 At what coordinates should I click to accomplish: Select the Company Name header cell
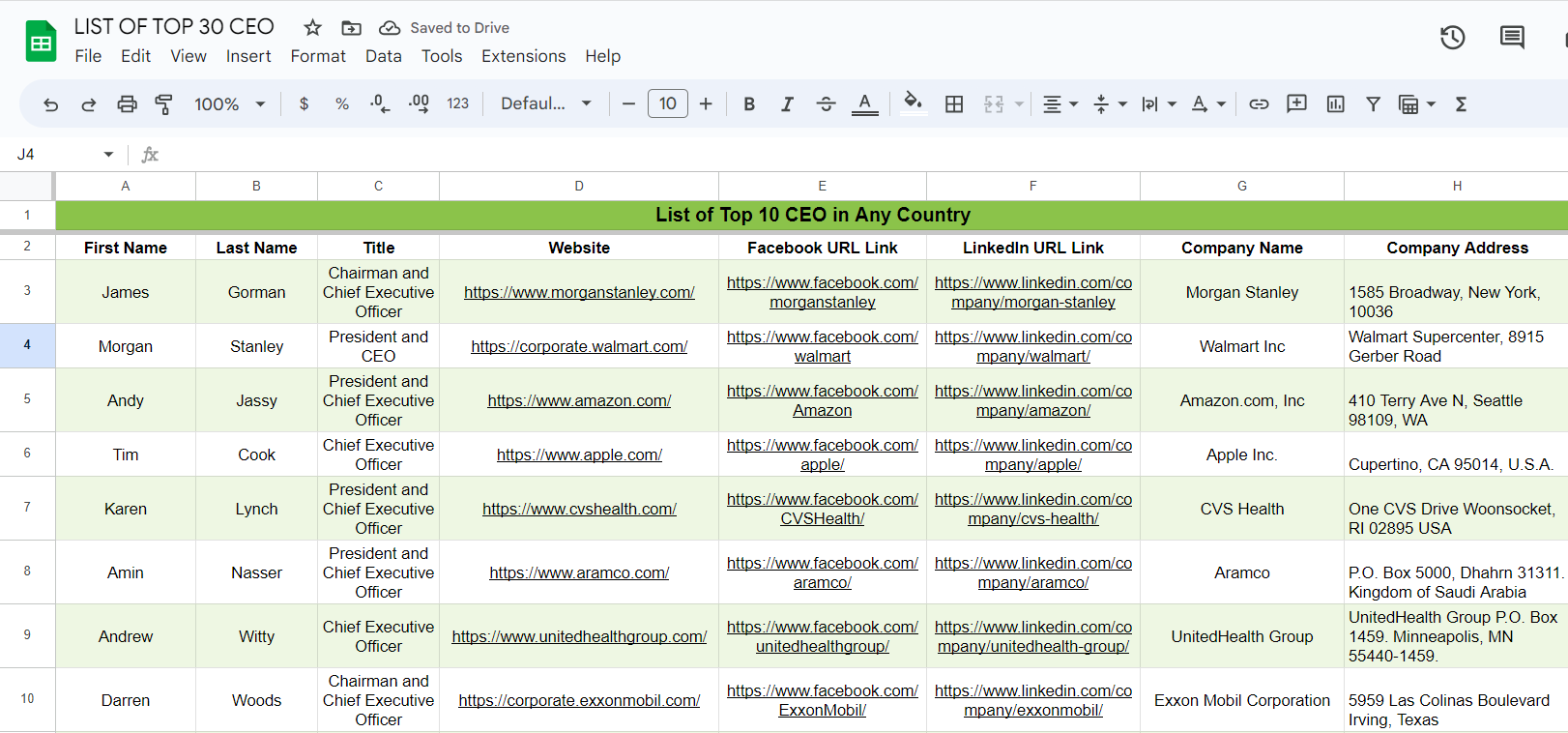pyautogui.click(x=1242, y=248)
